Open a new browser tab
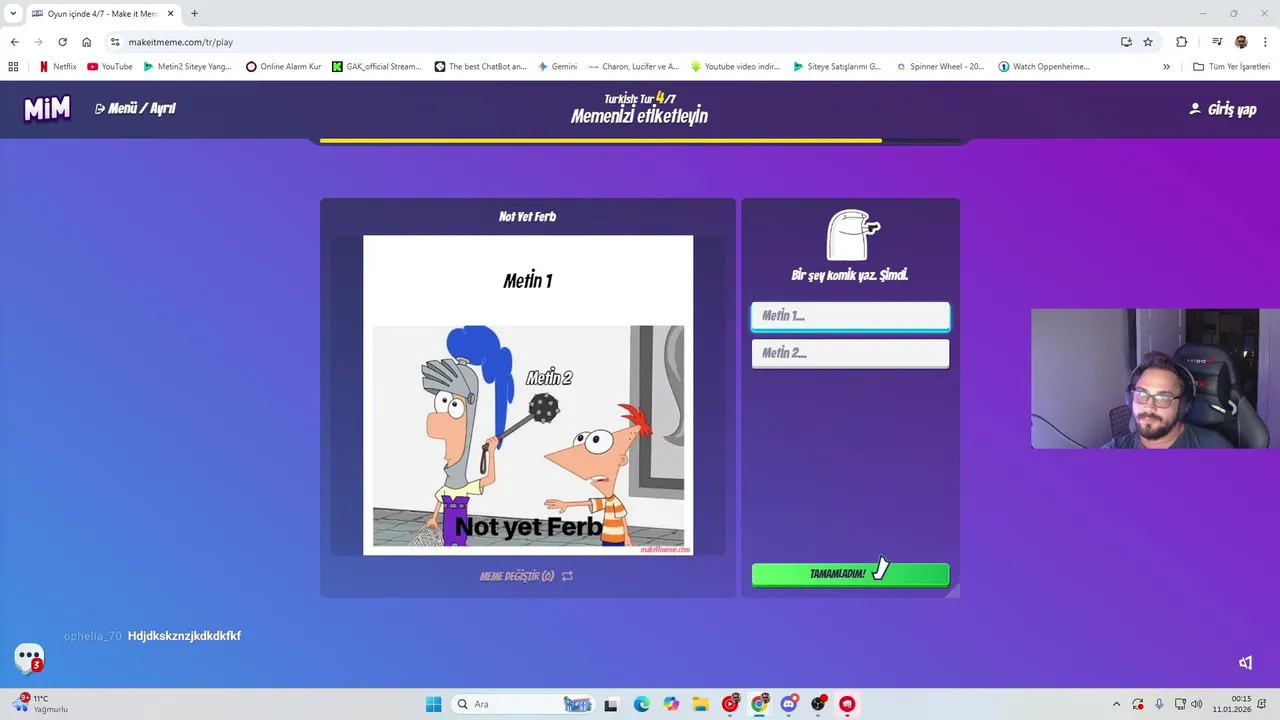Image resolution: width=1280 pixels, height=720 pixels. (x=194, y=13)
